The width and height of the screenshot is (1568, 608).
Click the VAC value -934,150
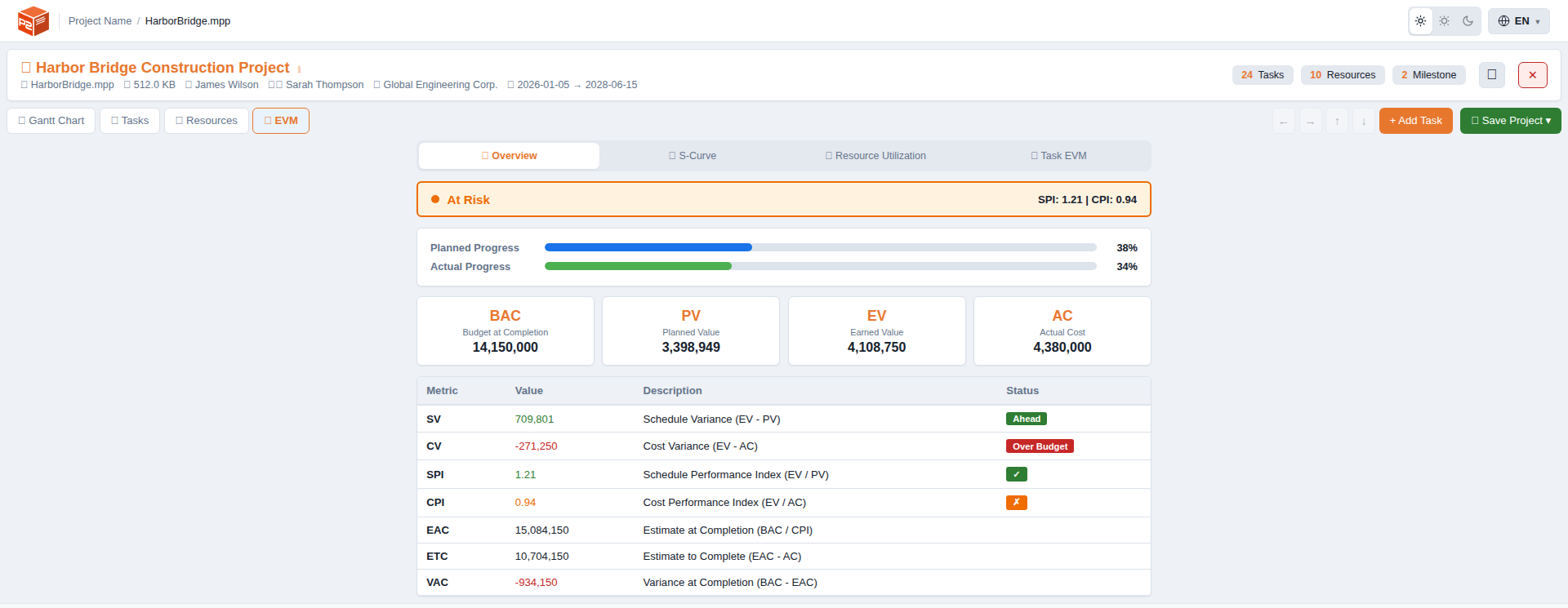(x=536, y=583)
